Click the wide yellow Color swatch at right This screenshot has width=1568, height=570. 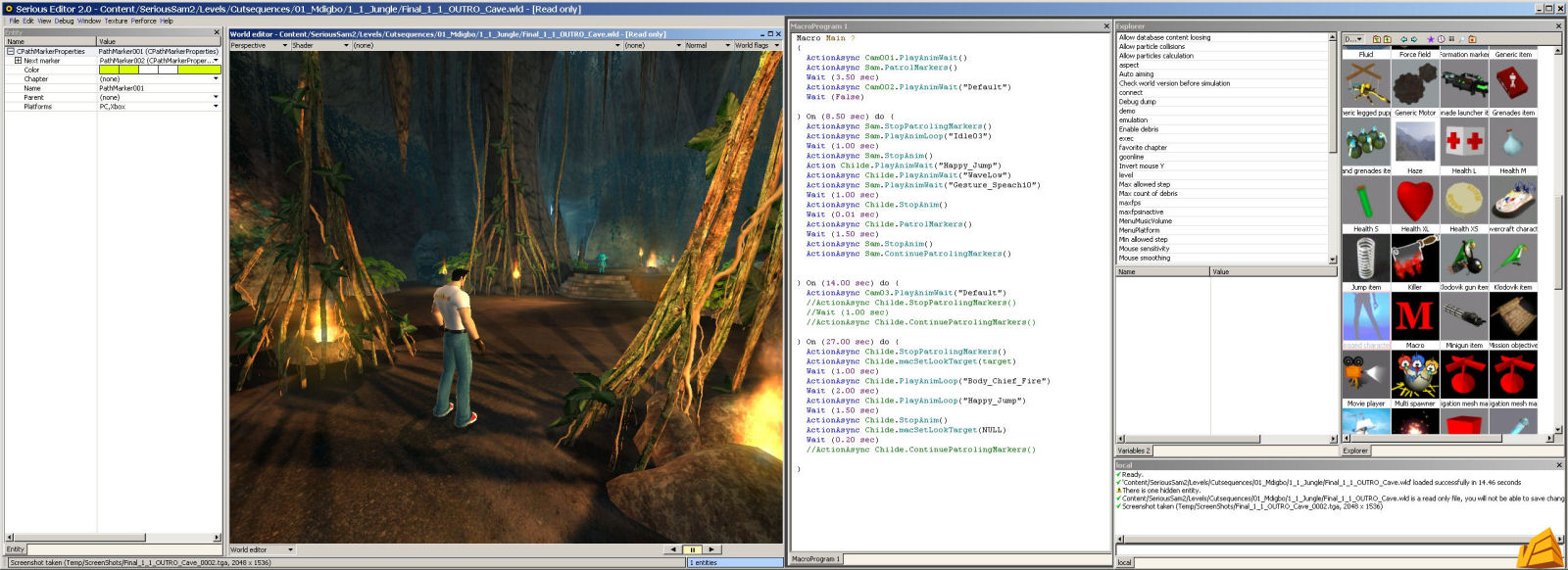(x=199, y=70)
